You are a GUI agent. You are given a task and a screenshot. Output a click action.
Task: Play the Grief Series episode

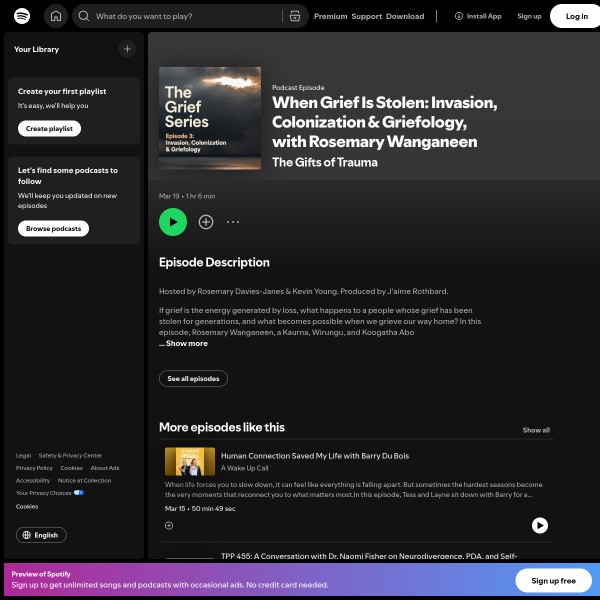click(x=173, y=222)
